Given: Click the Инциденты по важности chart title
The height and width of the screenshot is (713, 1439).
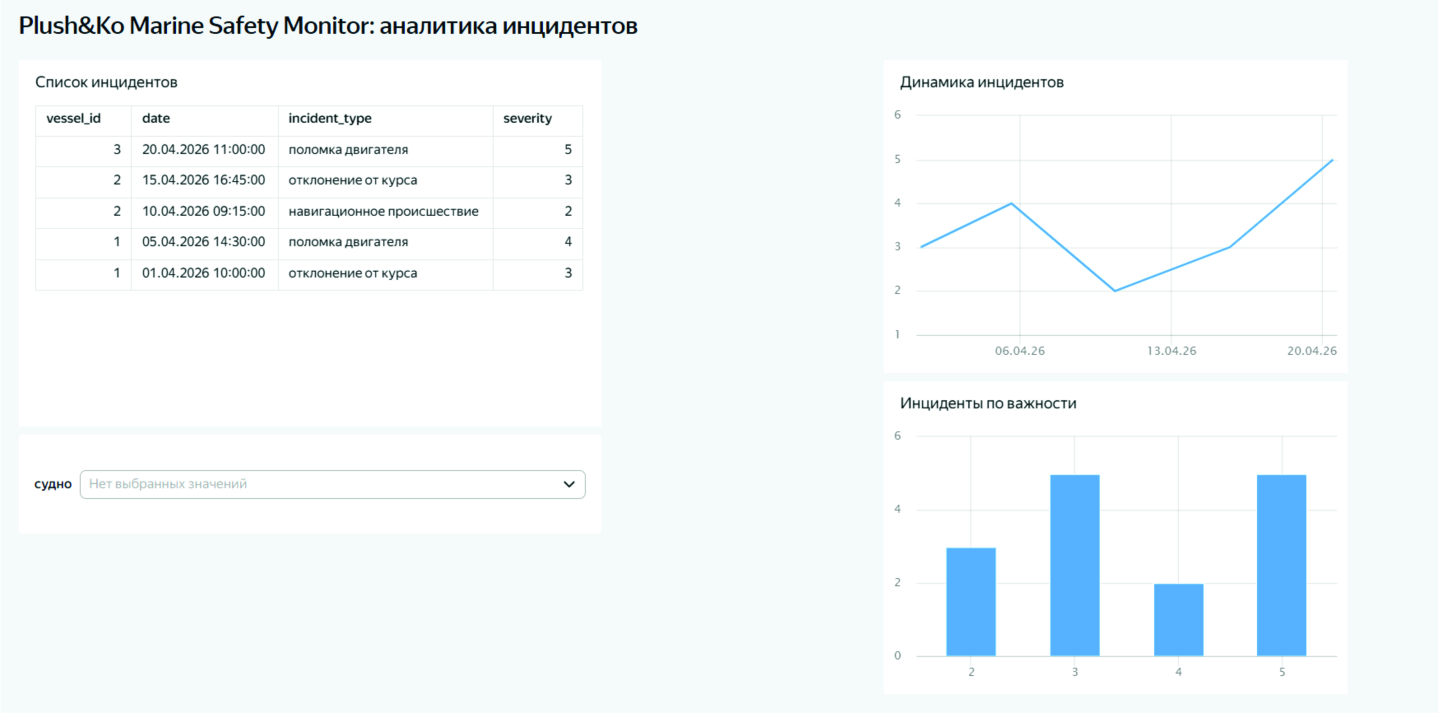Looking at the screenshot, I should [988, 403].
